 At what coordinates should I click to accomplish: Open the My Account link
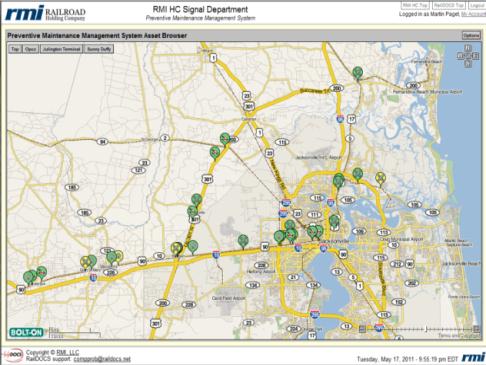click(x=473, y=14)
